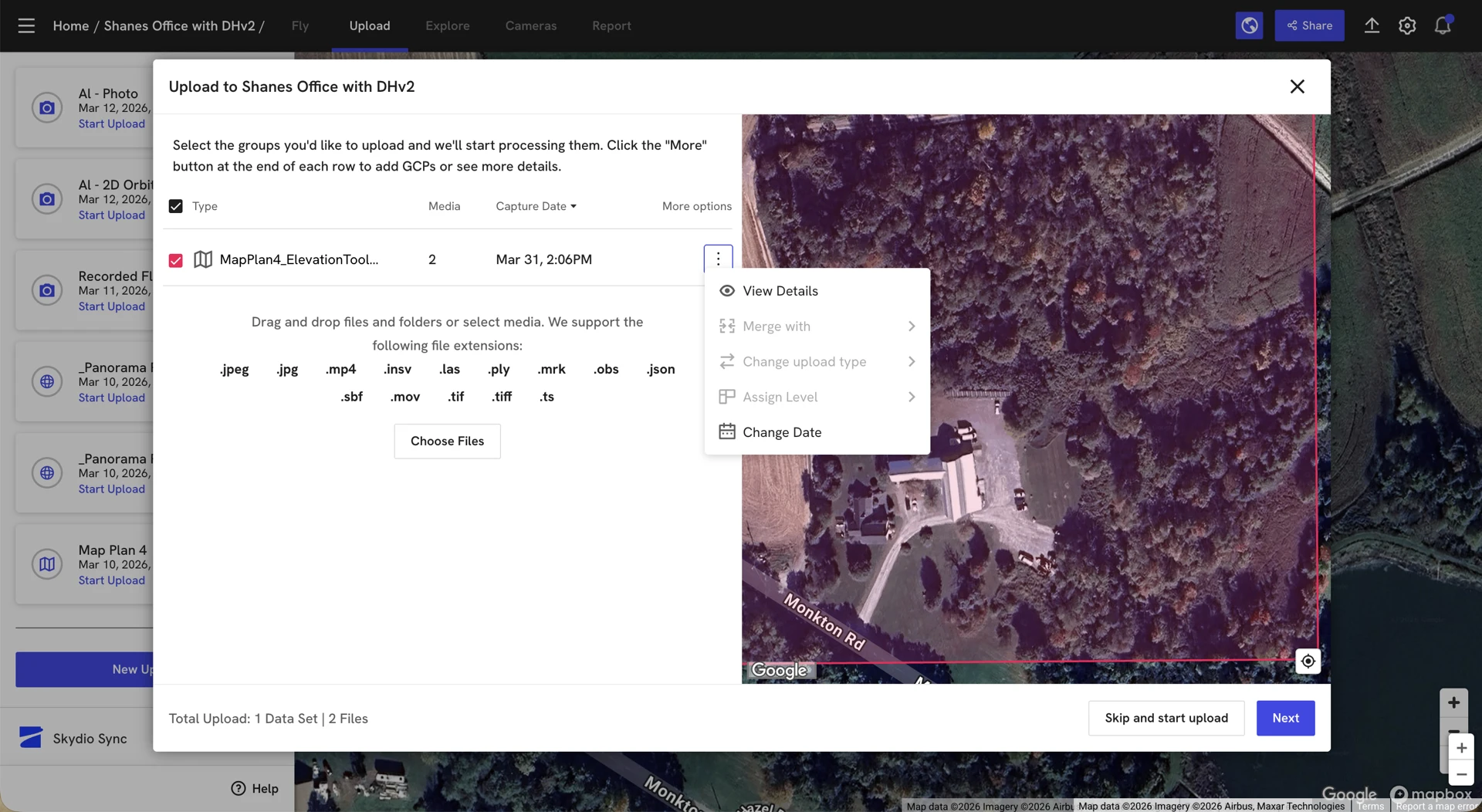Sort by Capture Date dropdown arrow
The image size is (1482, 812).
pos(574,206)
